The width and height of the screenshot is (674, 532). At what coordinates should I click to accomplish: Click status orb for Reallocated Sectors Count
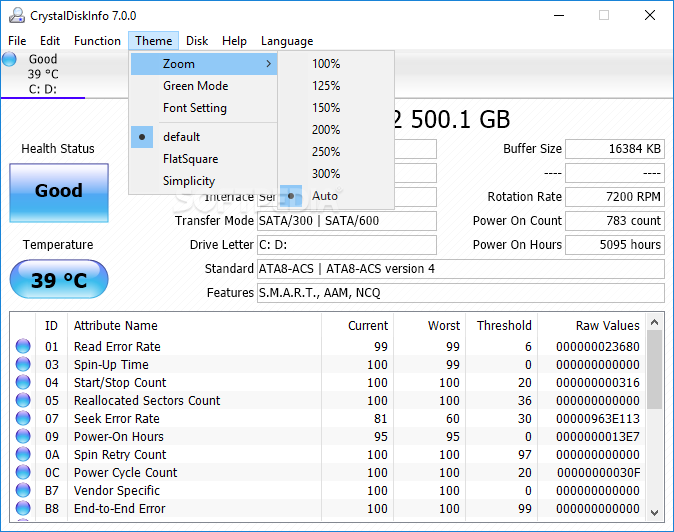[x=23, y=401]
